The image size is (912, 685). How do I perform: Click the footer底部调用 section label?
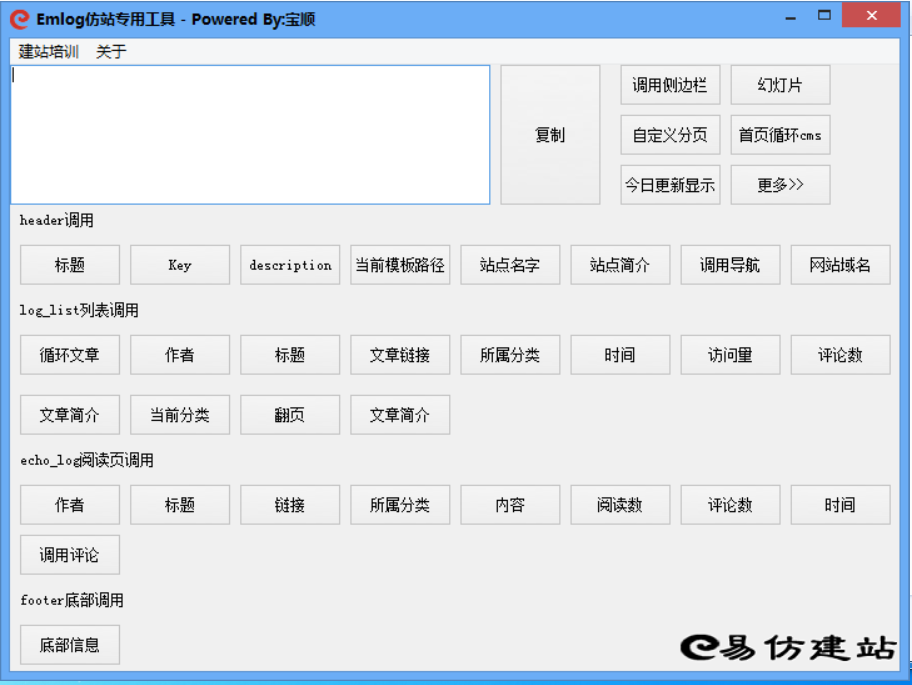click(72, 600)
